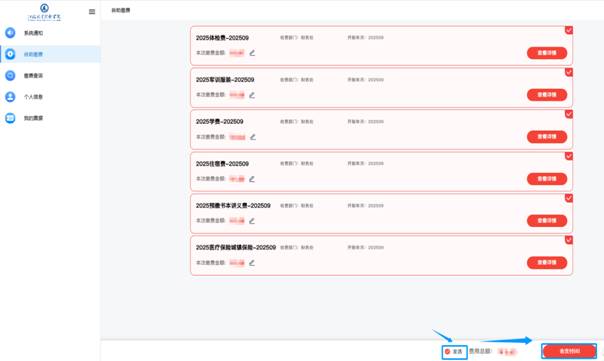Screen dimensions: 604x361
Task: Click the red pay button at bottom right
Action: [x=569, y=351]
